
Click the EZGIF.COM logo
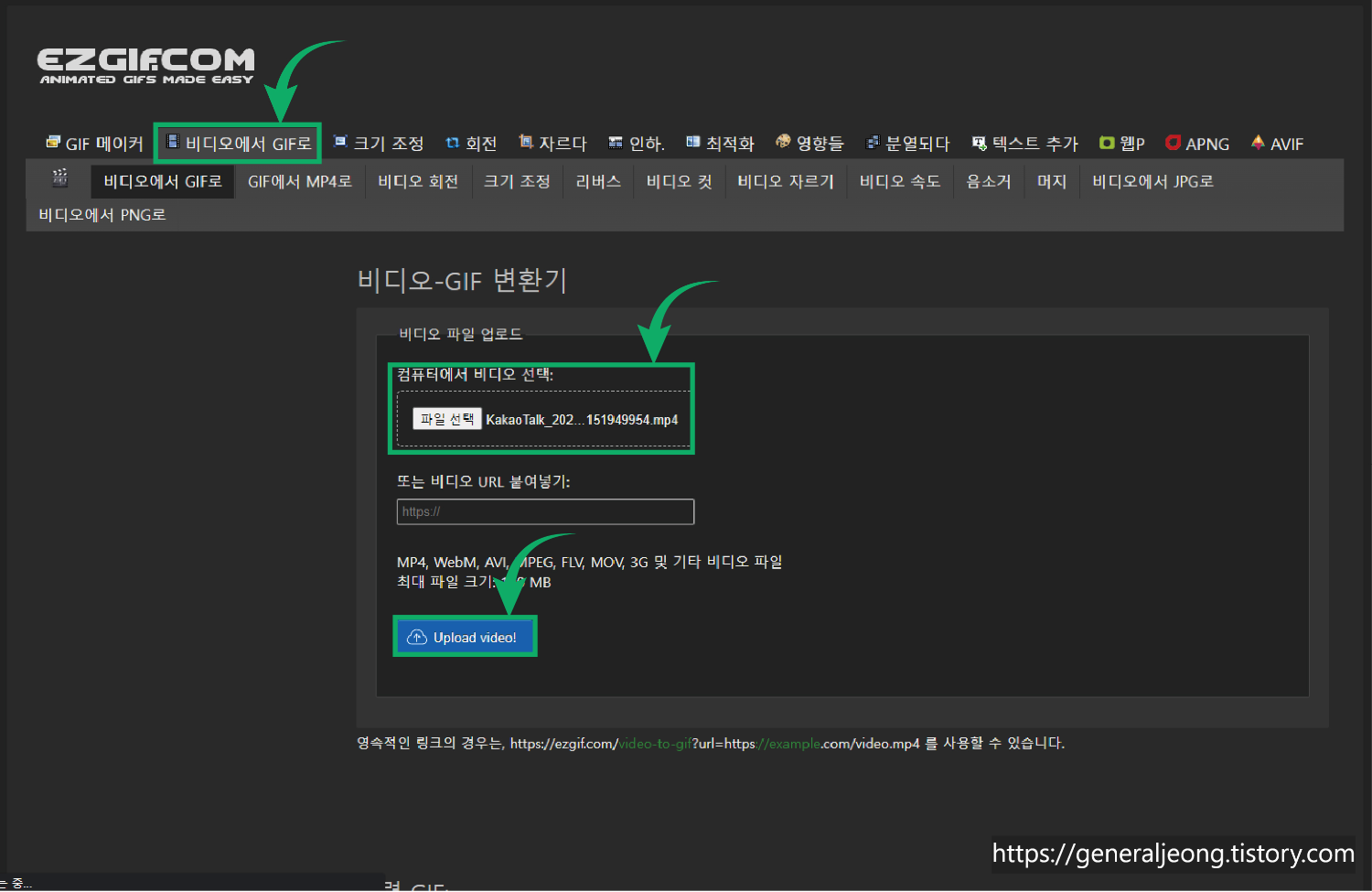tap(145, 66)
